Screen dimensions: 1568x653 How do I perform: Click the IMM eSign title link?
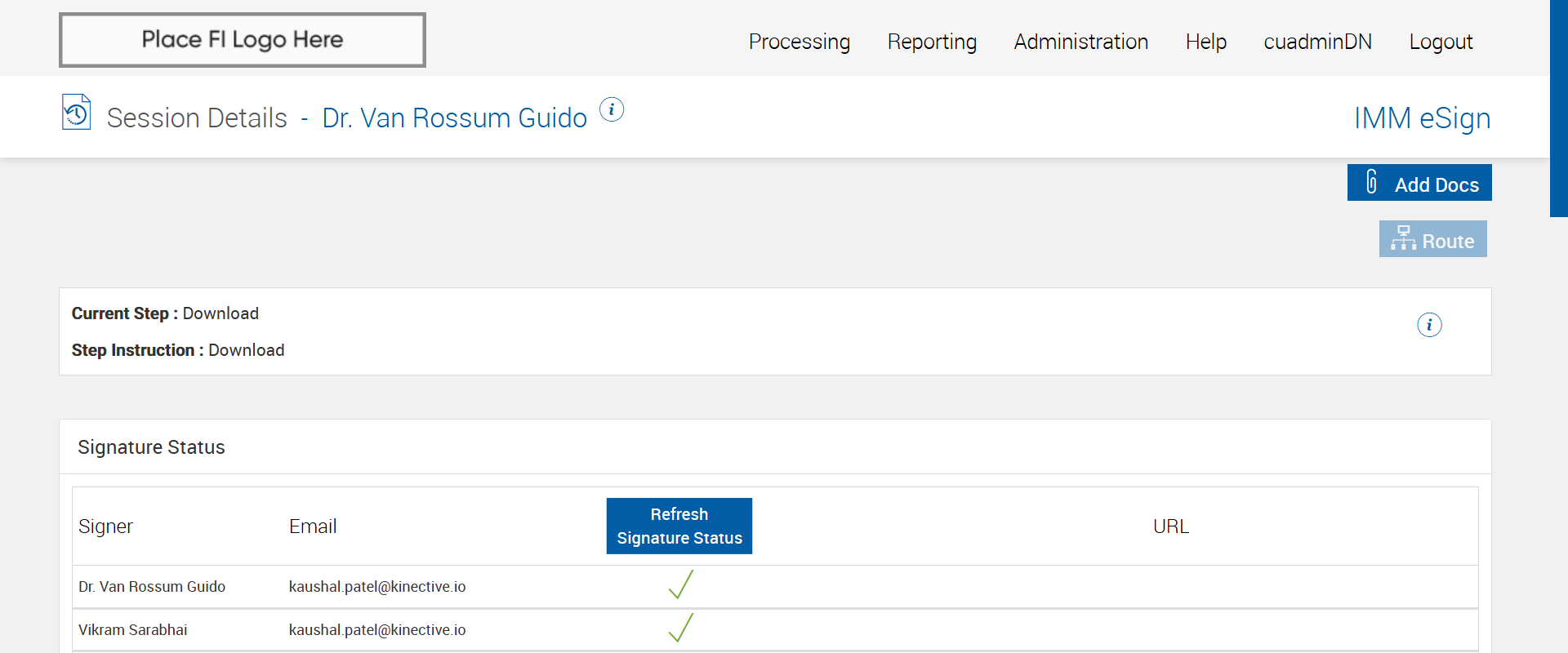[x=1422, y=118]
